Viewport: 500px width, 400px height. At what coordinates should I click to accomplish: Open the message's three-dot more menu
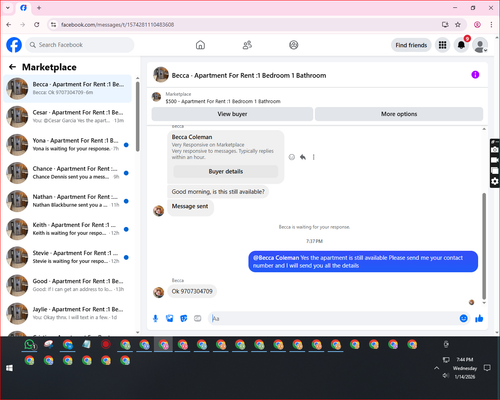point(313,157)
